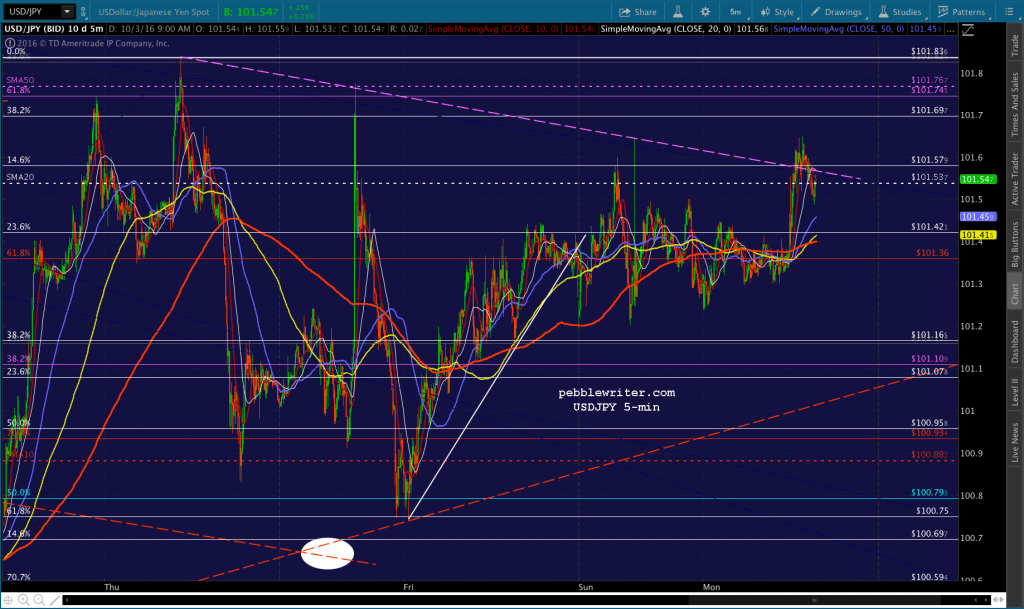The image size is (1024, 609).
Task: Open the Studies flask menu
Action: pyautogui.click(x=900, y=12)
